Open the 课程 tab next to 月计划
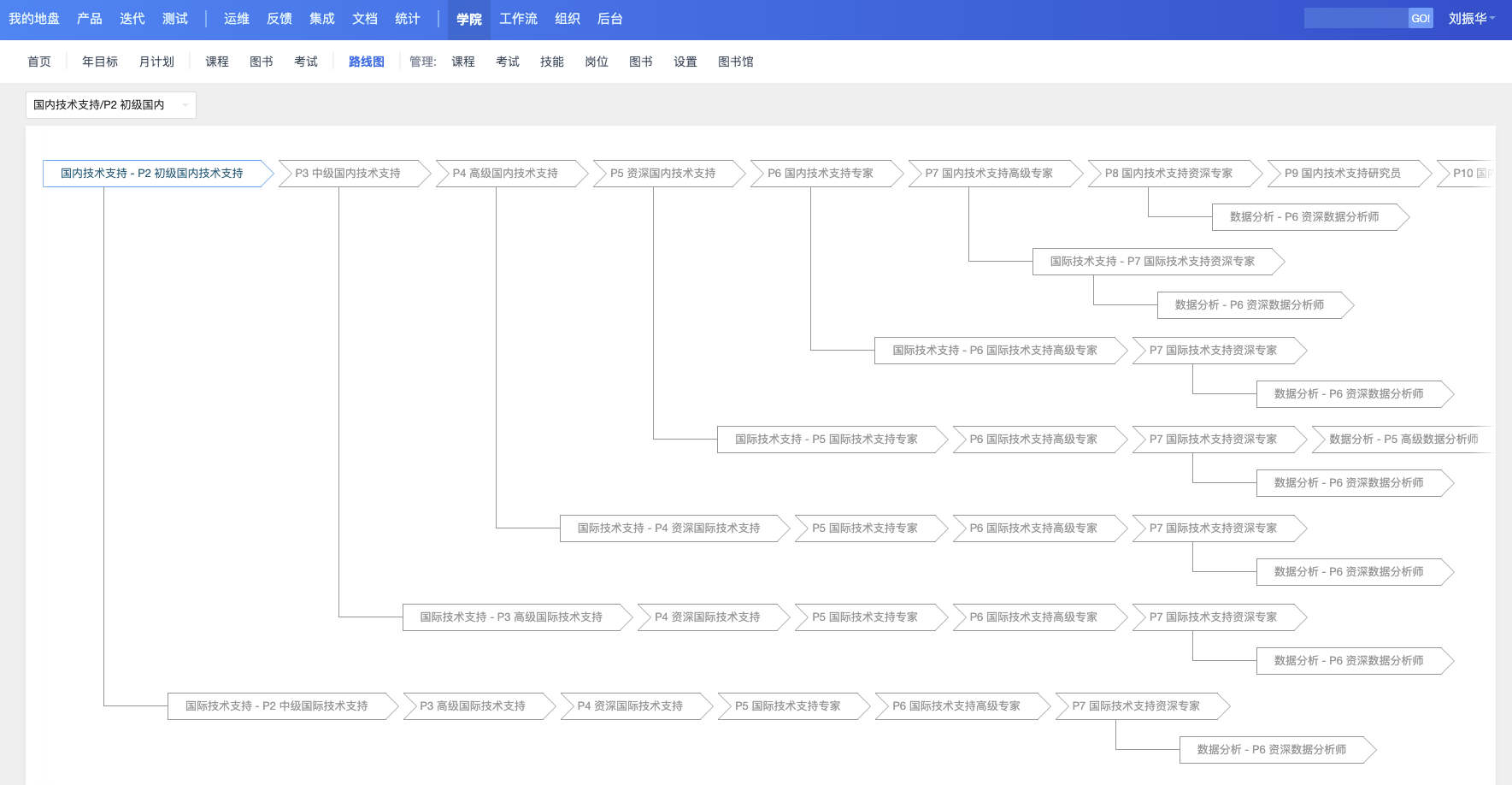The height and width of the screenshot is (785, 1512). pos(217,62)
